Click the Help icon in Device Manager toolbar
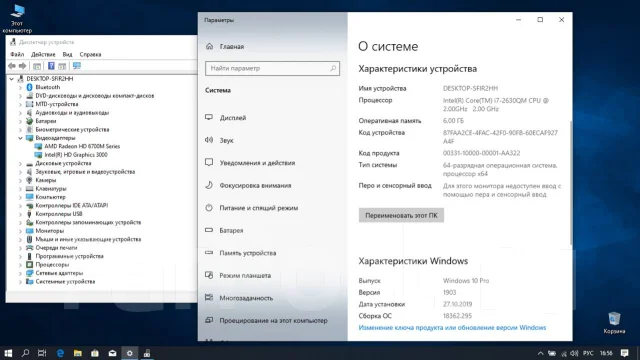The image size is (640, 360). click(51, 66)
